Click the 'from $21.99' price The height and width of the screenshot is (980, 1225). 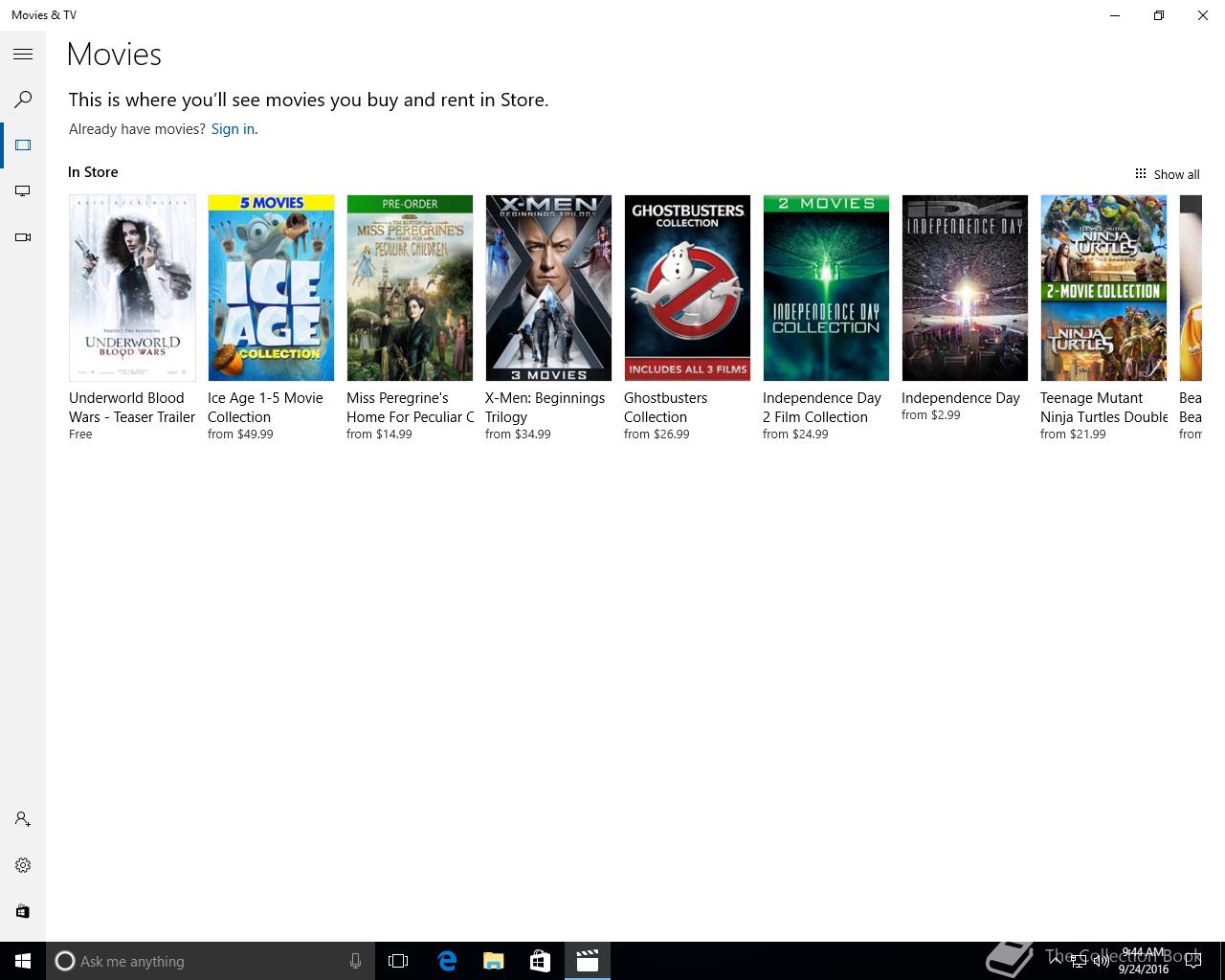pos(1073,434)
